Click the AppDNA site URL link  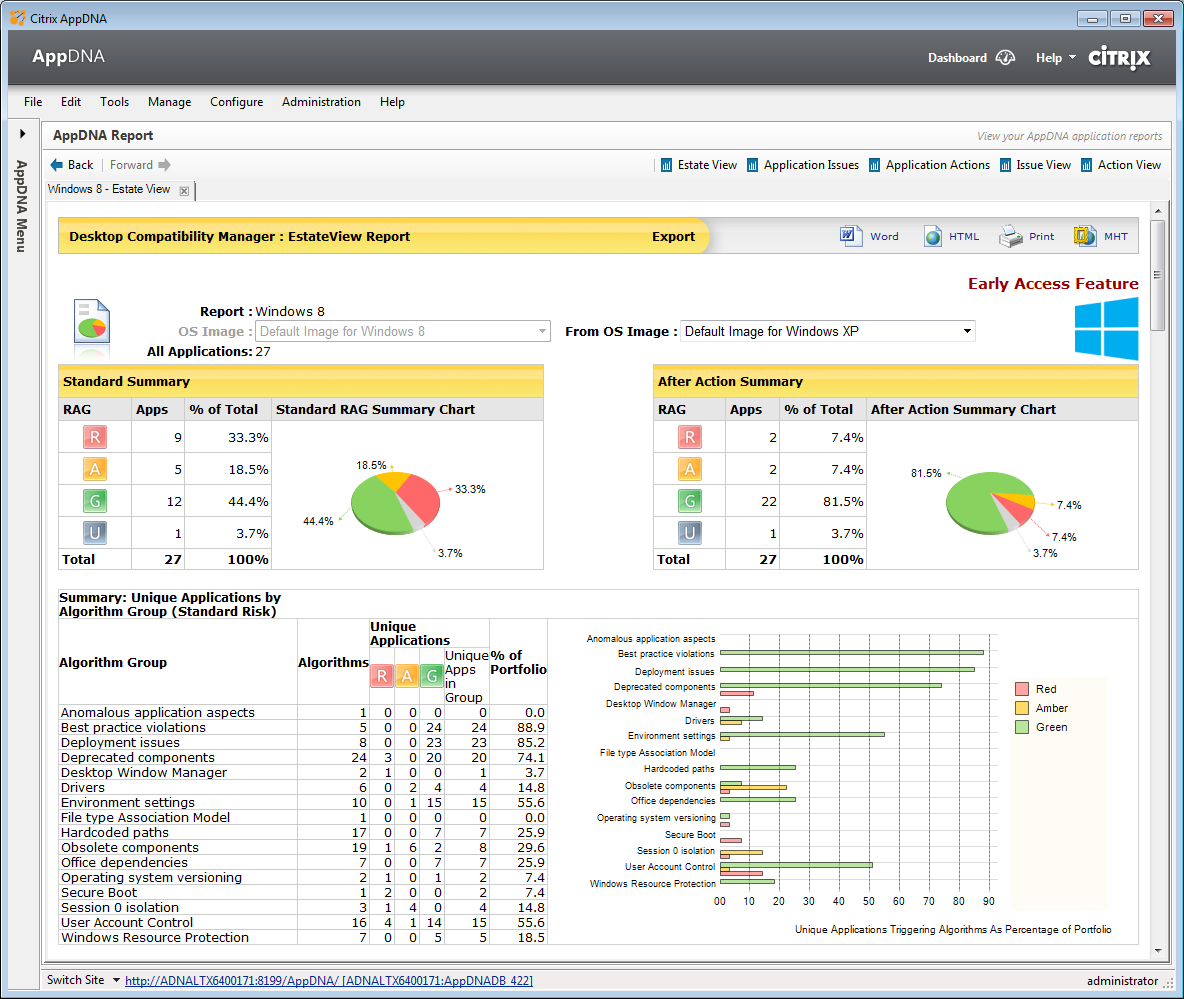328,980
